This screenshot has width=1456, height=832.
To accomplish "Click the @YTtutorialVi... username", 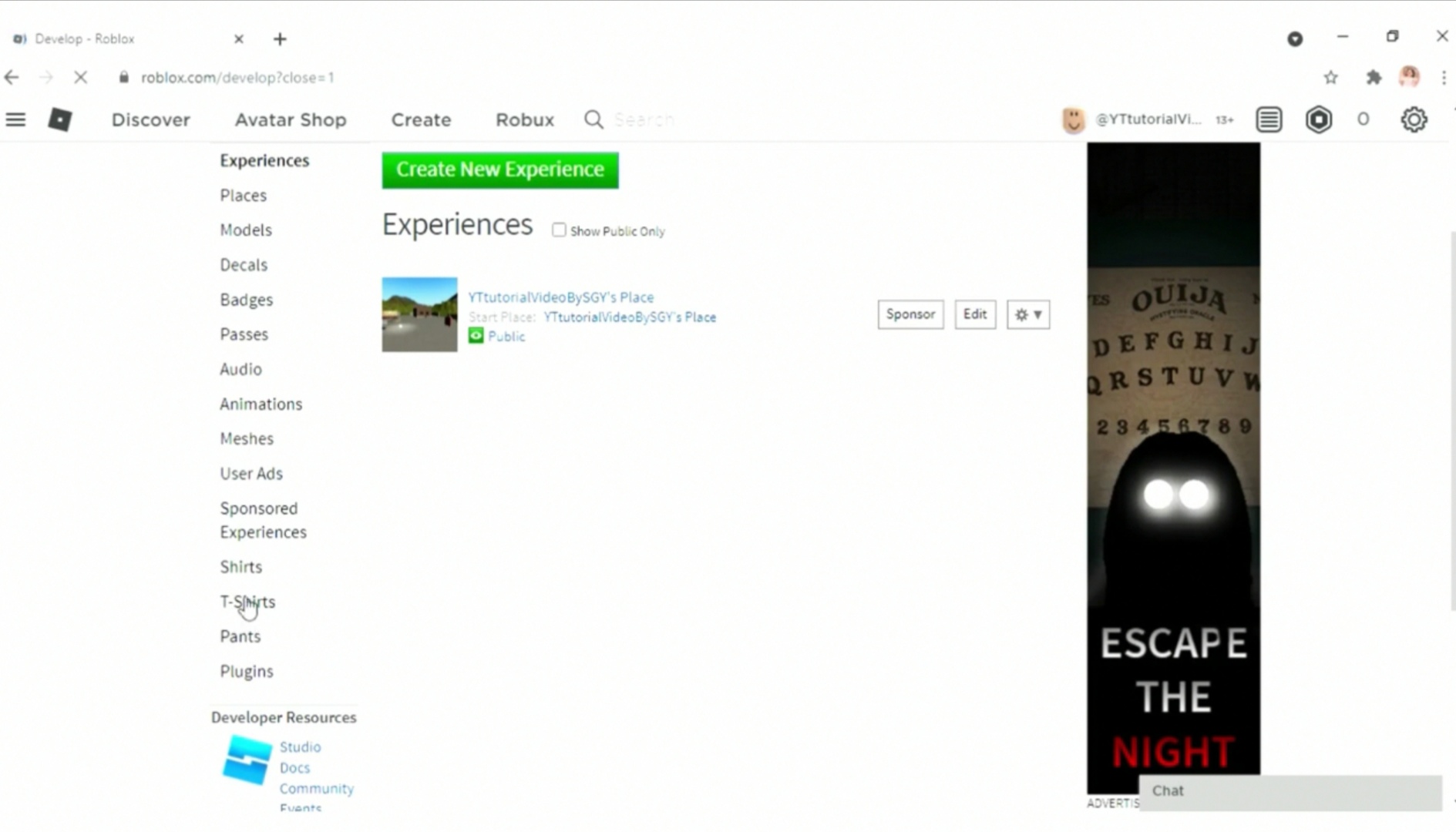I will point(1148,119).
